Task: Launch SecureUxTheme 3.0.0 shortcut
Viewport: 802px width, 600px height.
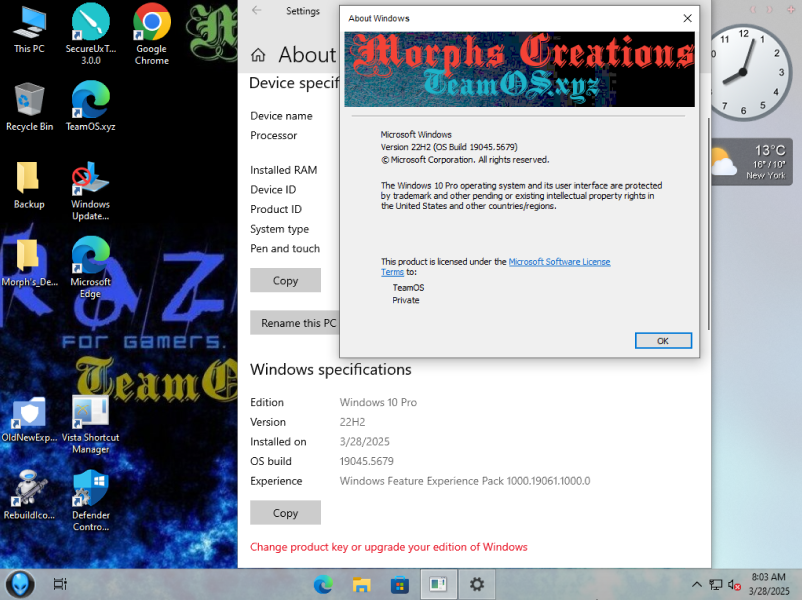Action: click(x=91, y=34)
